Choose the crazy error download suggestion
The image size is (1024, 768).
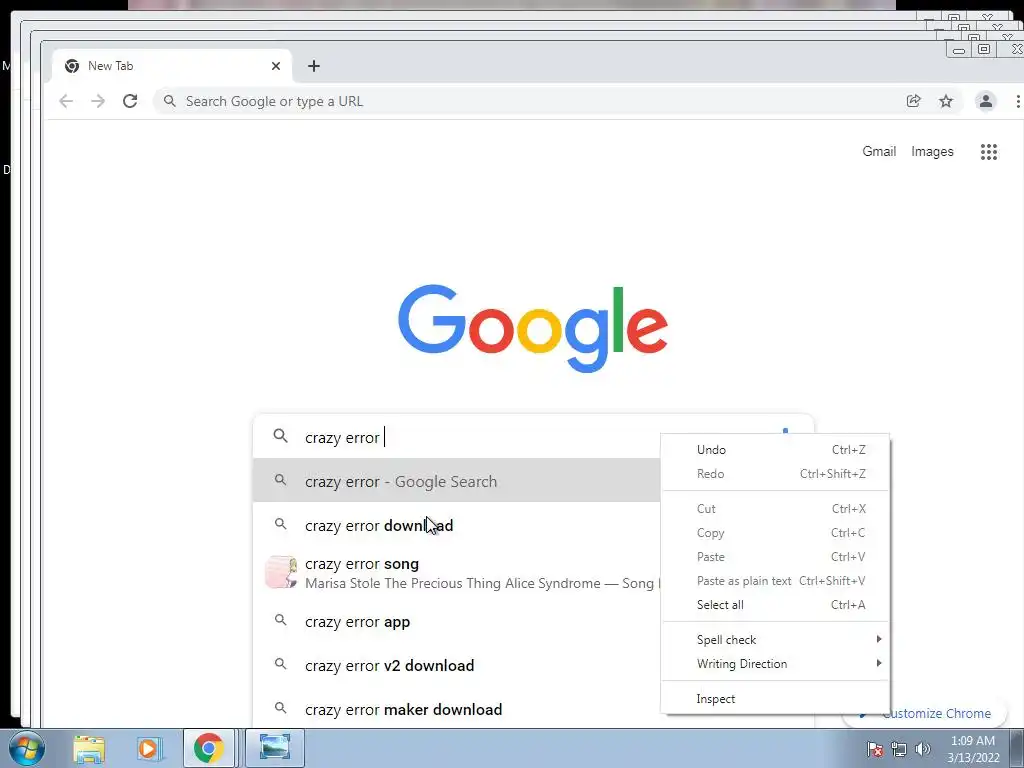[x=456, y=525]
